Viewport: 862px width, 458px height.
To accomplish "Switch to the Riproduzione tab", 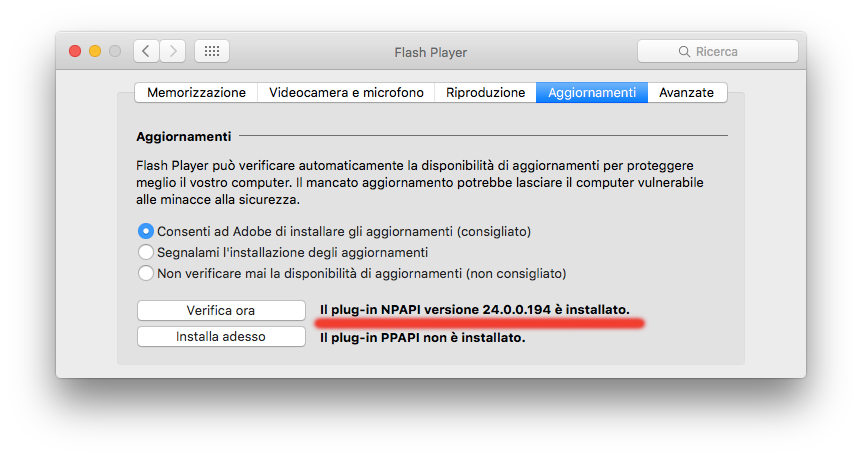I will [x=485, y=93].
